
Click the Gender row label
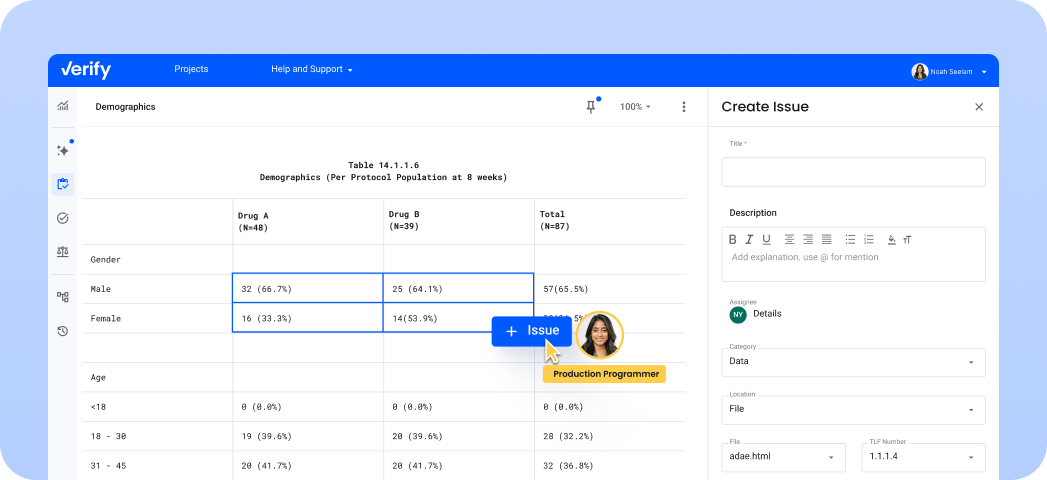click(x=106, y=259)
